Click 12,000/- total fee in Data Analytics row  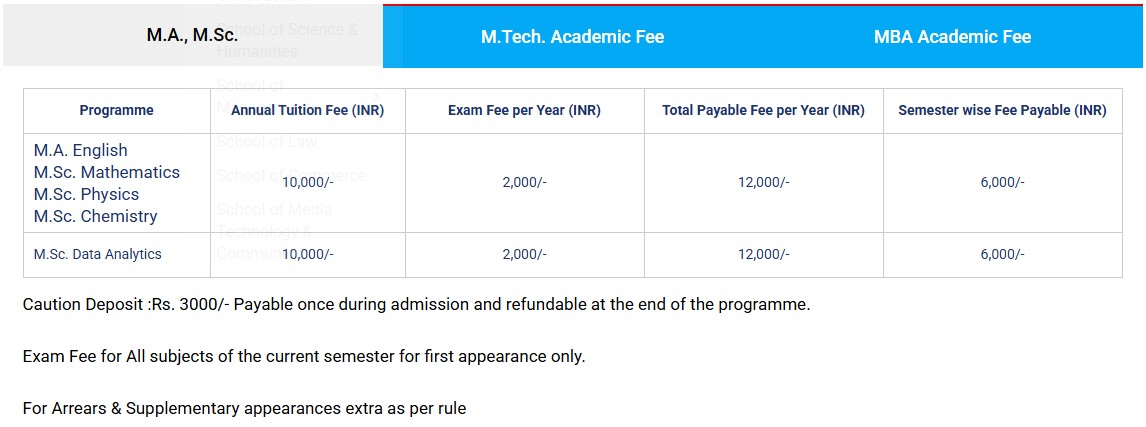coord(763,255)
